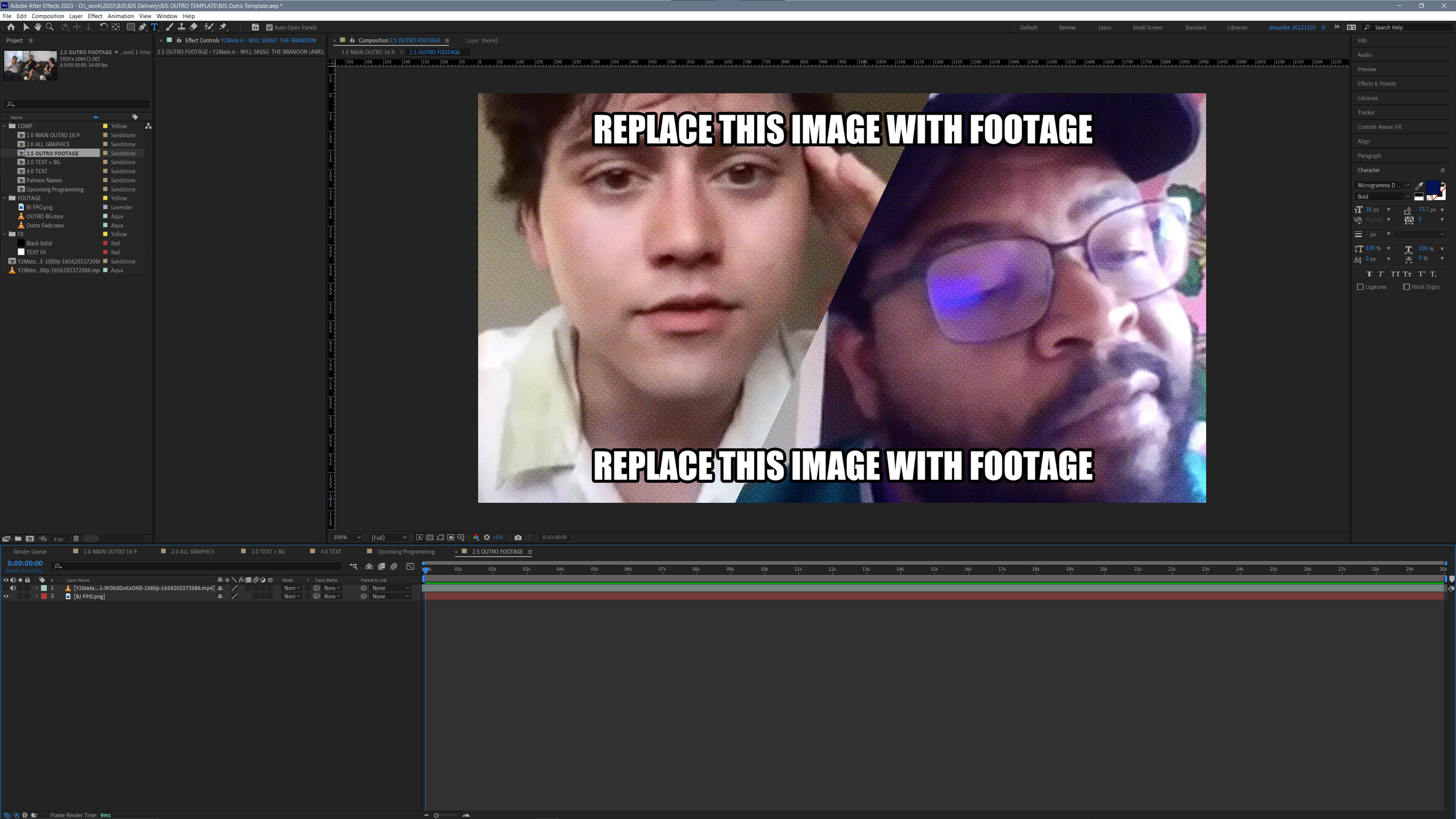Screen dimensions: 1456x819
Task: Select the Pen tool
Action: click(x=142, y=27)
